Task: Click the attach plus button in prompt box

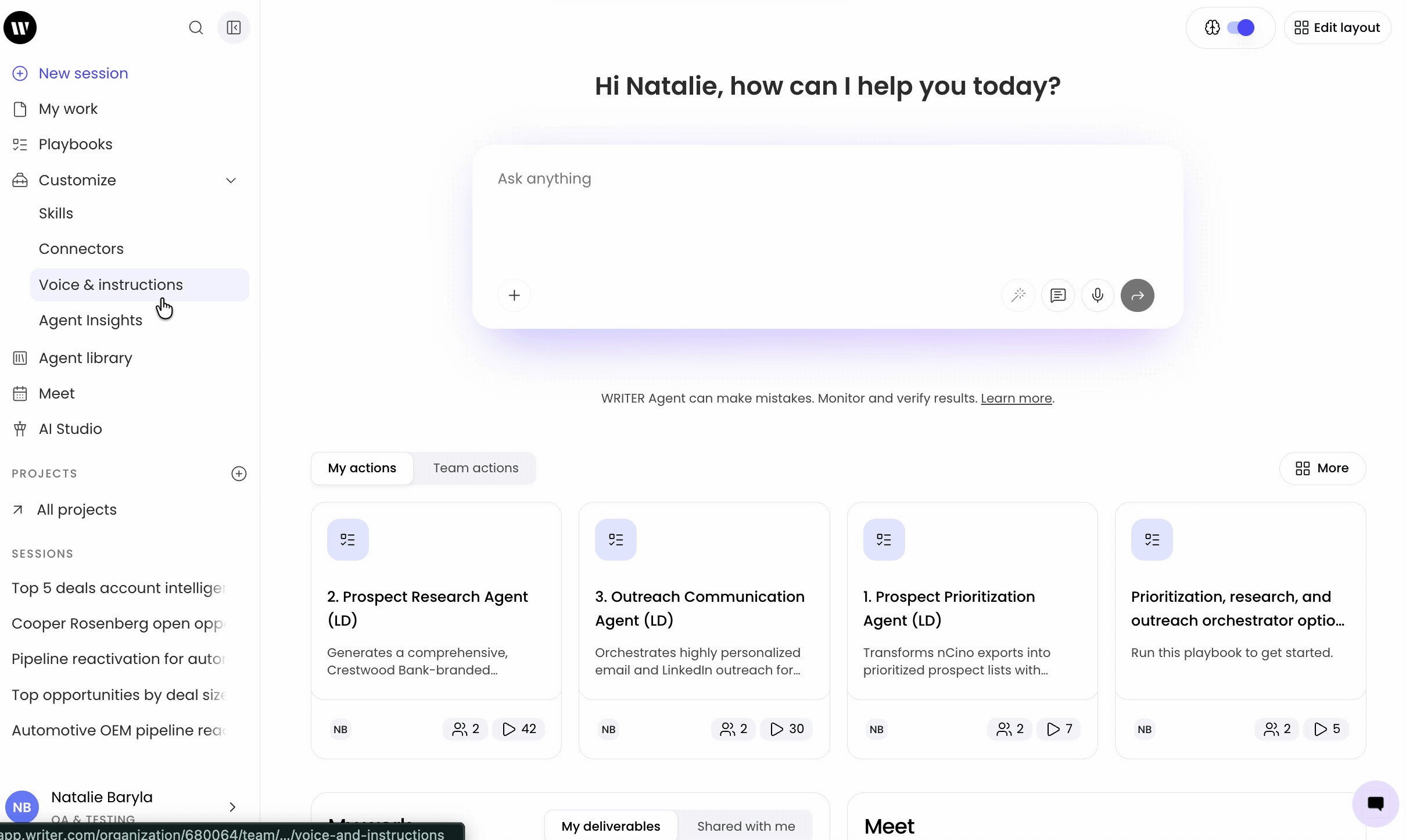Action: 514,295
